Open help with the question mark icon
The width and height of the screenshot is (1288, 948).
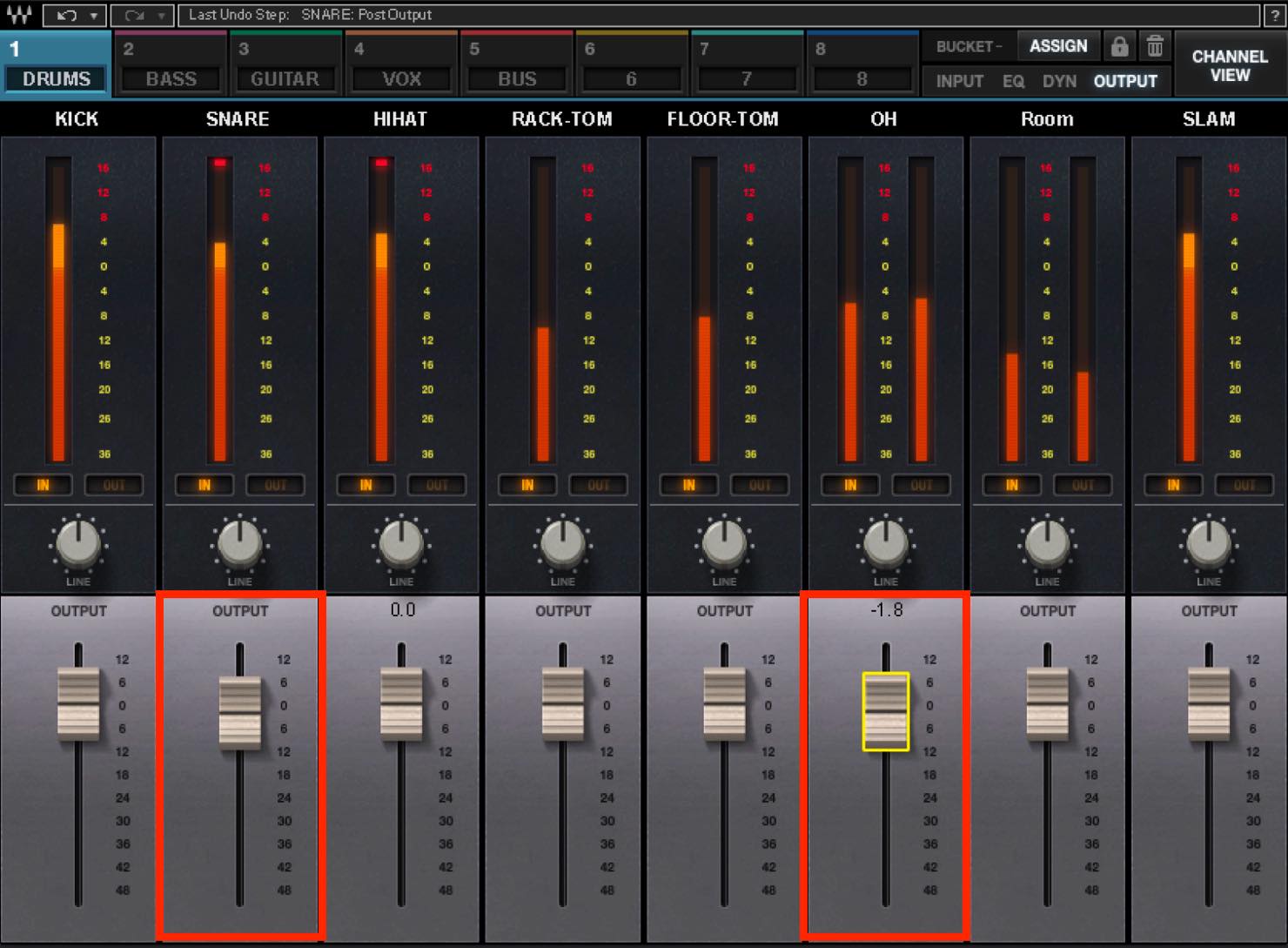1275,15
